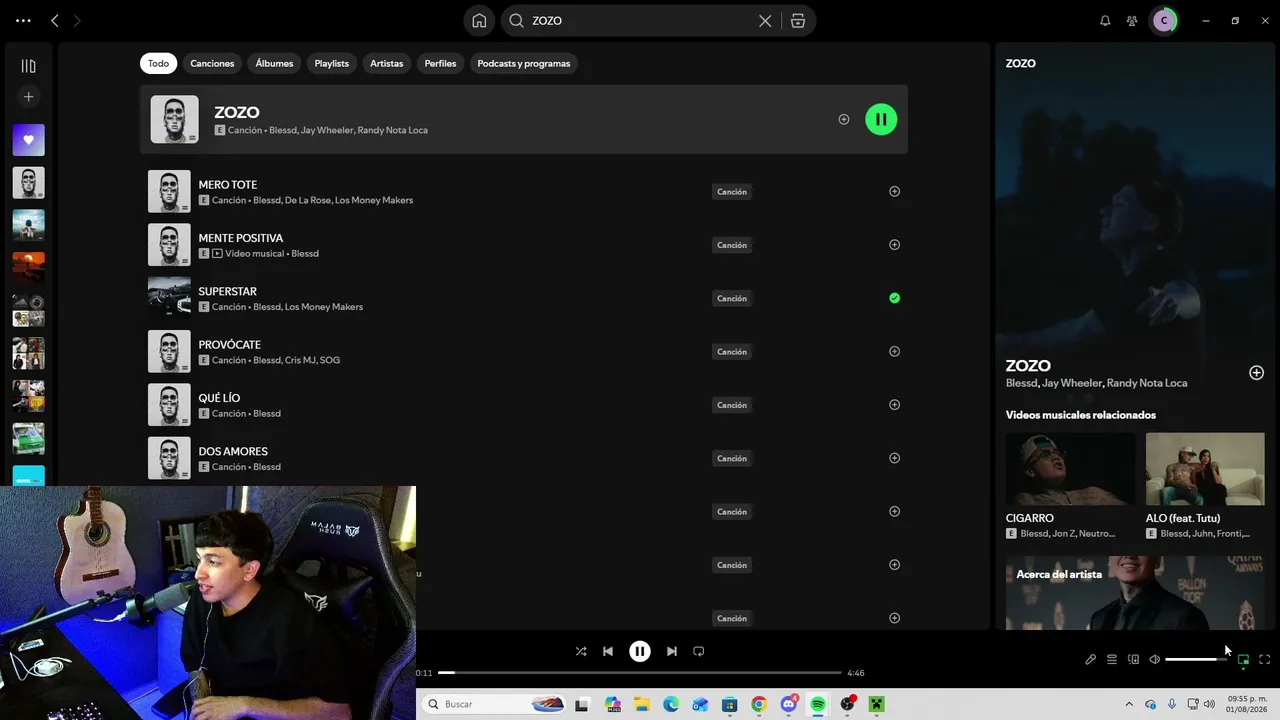Adjust the volume slider

[x=1195, y=659]
